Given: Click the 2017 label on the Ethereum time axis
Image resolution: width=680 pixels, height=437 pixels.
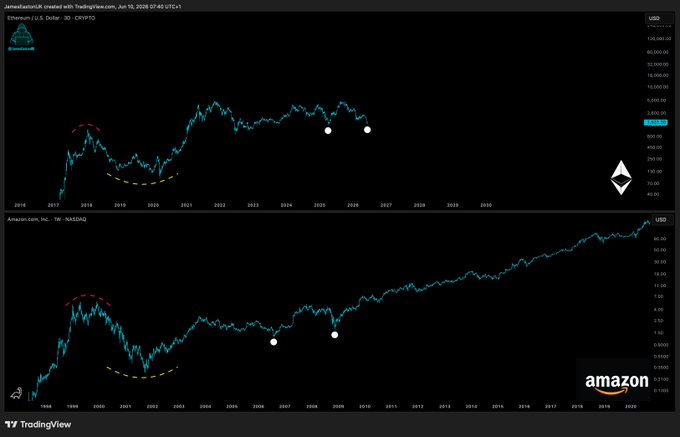Looking at the screenshot, I should tap(53, 205).
